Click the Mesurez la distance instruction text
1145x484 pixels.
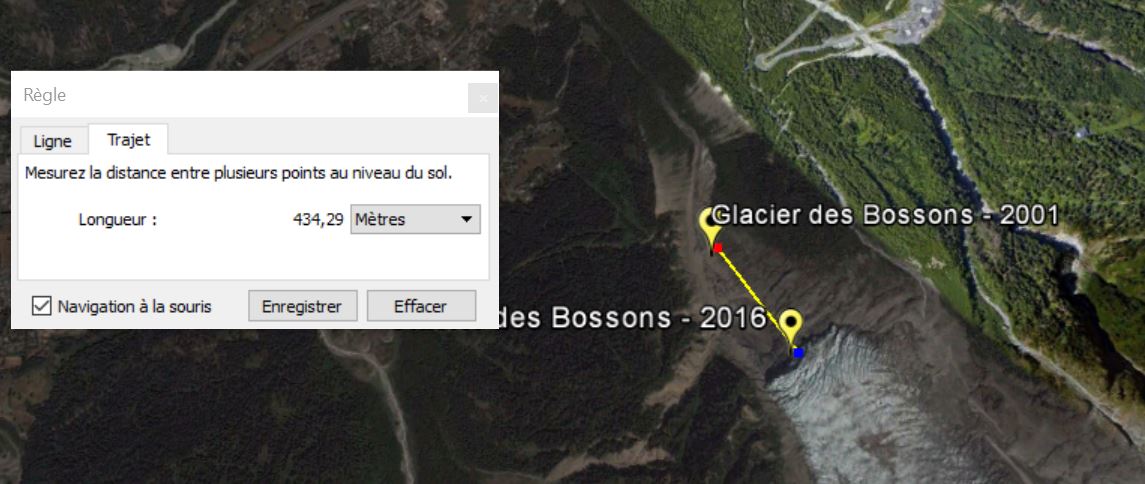click(x=238, y=174)
